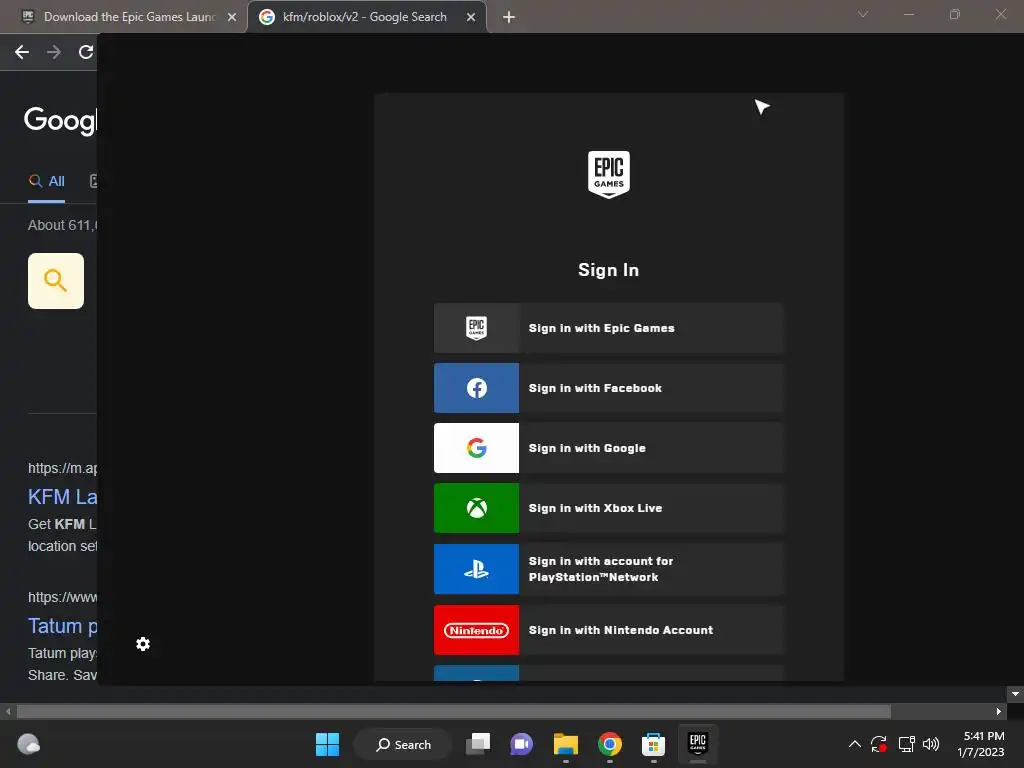Click the partially visible sign-in option below Nintendo
The image size is (1024, 768).
pyautogui.click(x=608, y=673)
